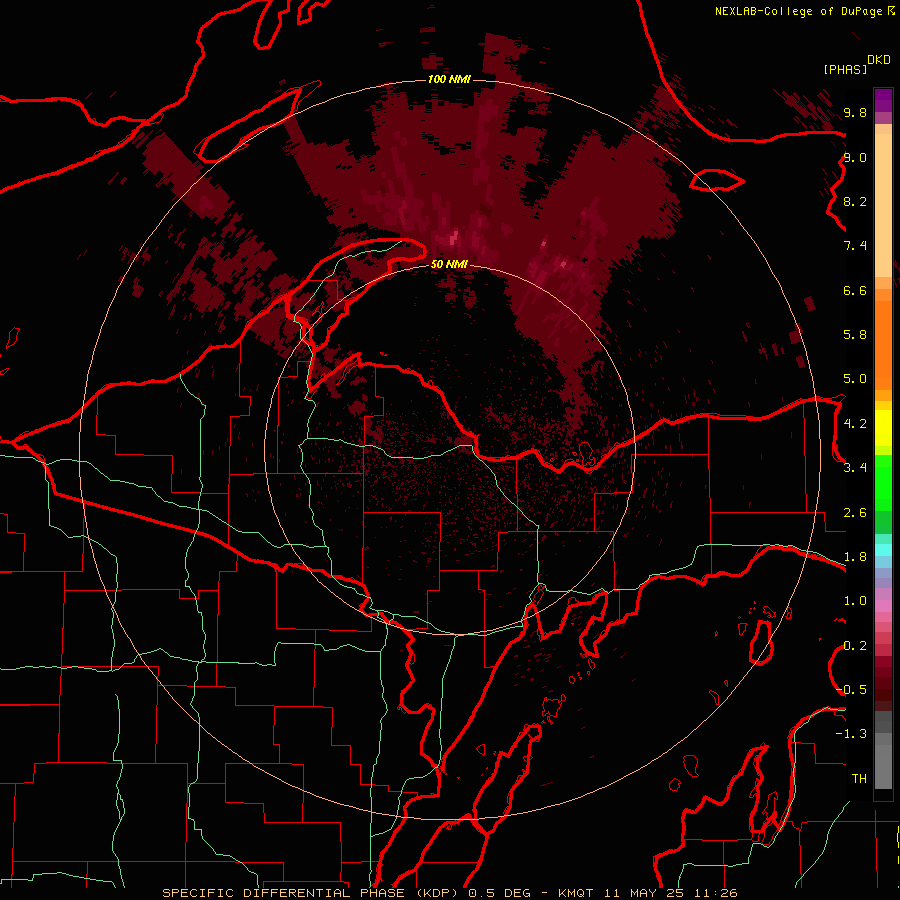Click the 9.8 legend value
The image size is (900, 900).
click(855, 113)
